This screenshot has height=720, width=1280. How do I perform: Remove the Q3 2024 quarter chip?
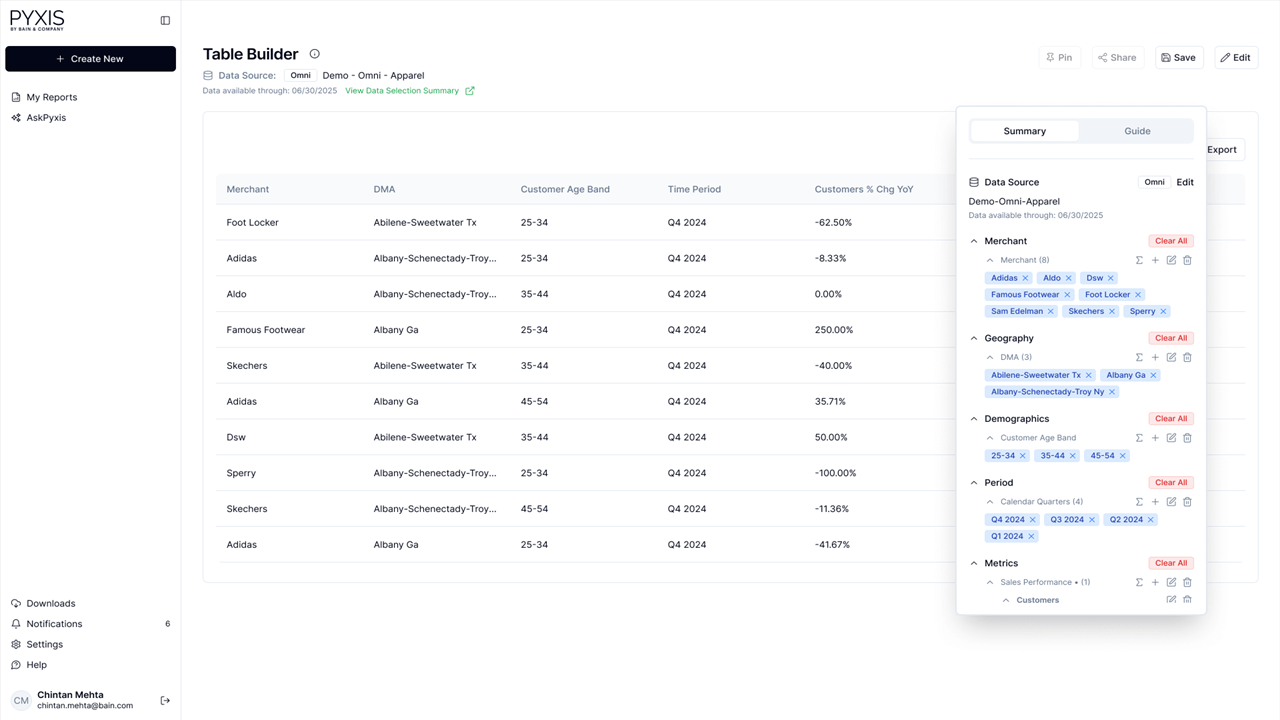[x=1092, y=520]
